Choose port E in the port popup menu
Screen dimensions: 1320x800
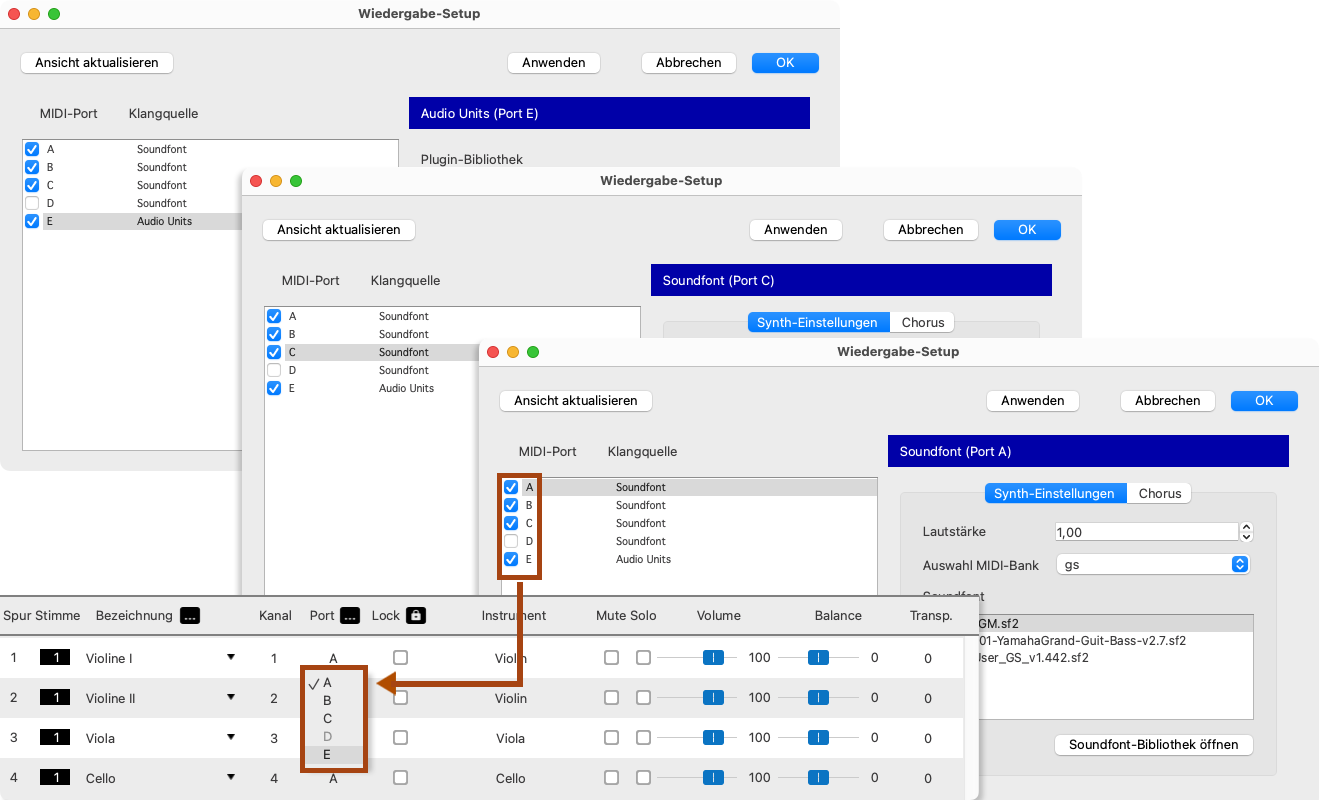pos(327,755)
